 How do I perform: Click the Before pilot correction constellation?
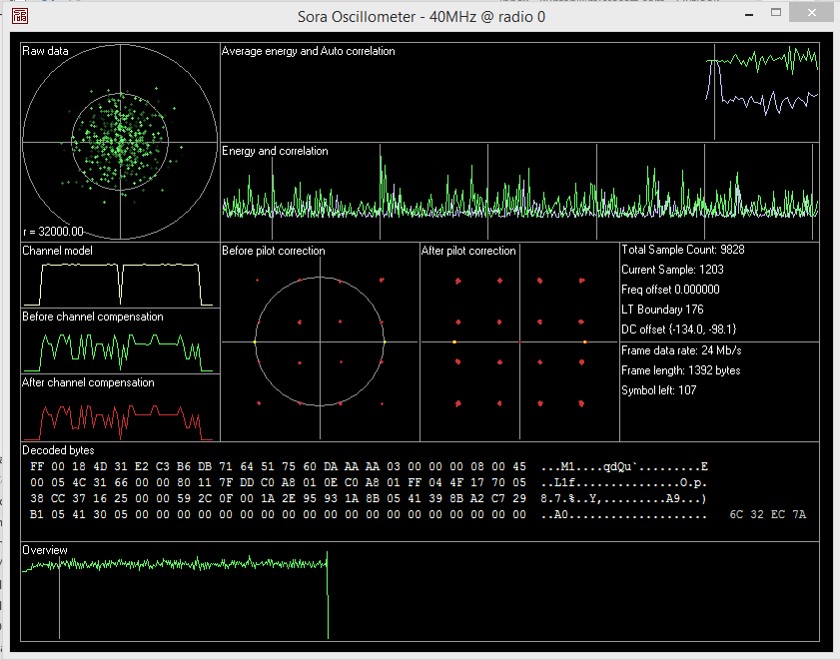tap(319, 342)
